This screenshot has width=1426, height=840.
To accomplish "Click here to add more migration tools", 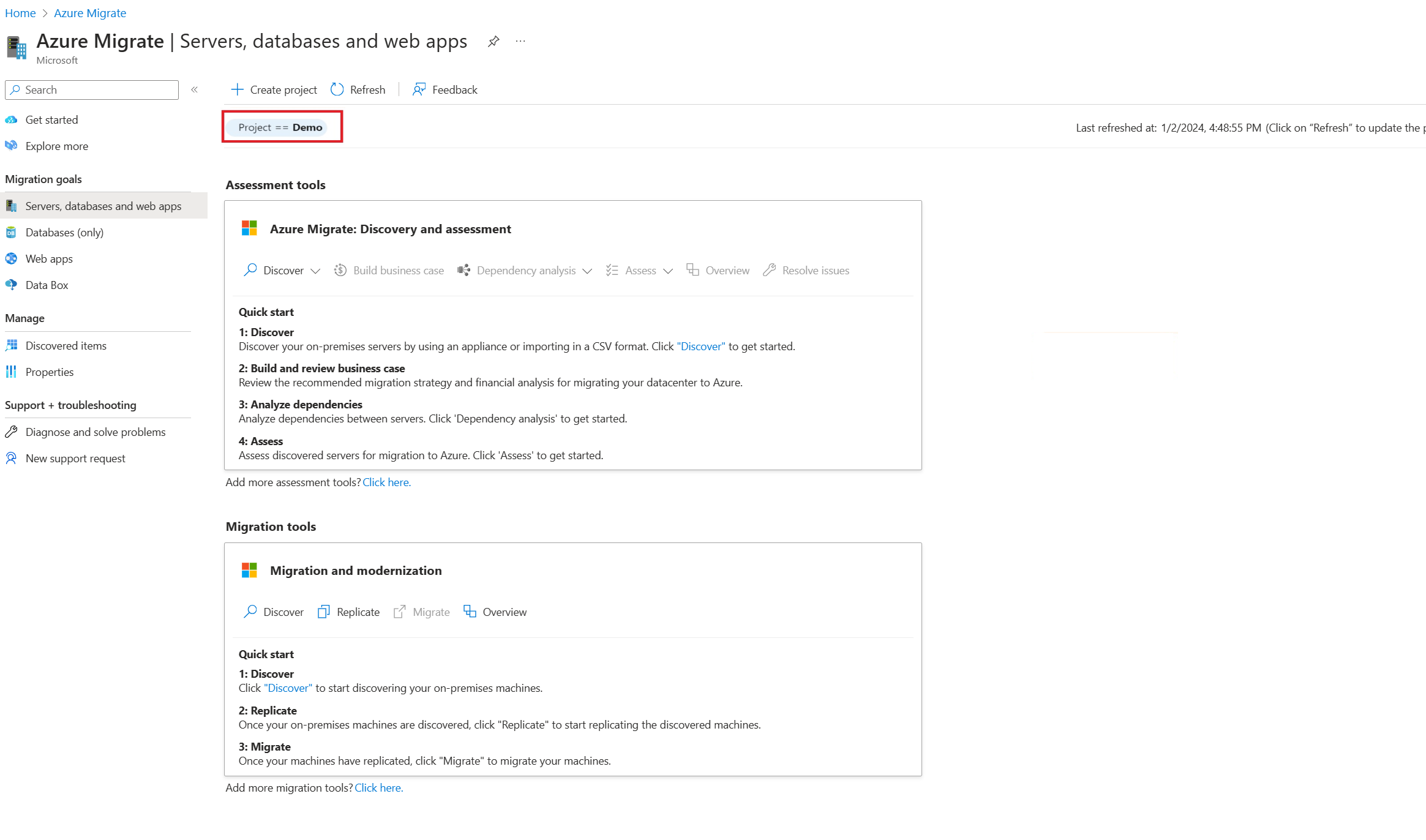I will click(378, 787).
